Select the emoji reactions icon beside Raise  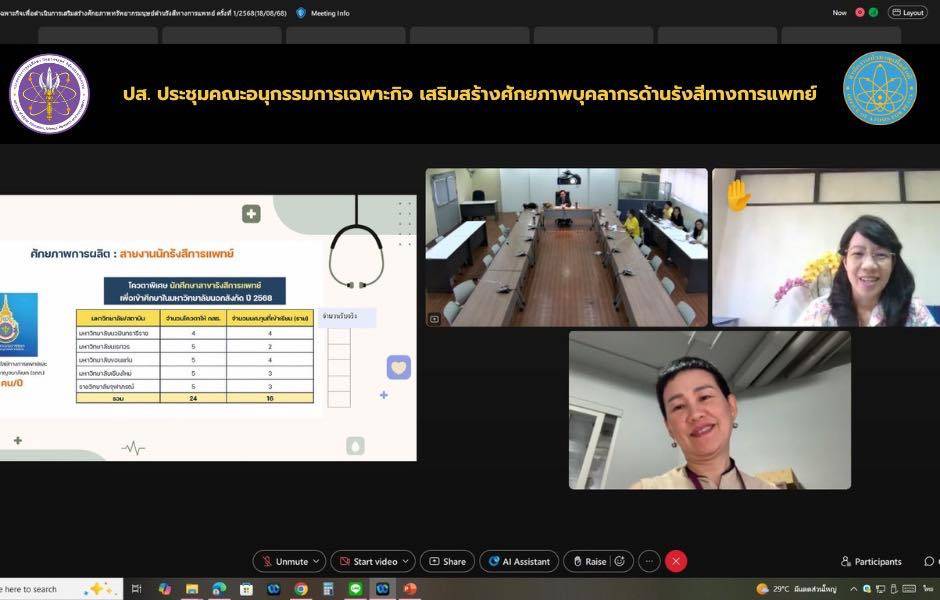[618, 561]
